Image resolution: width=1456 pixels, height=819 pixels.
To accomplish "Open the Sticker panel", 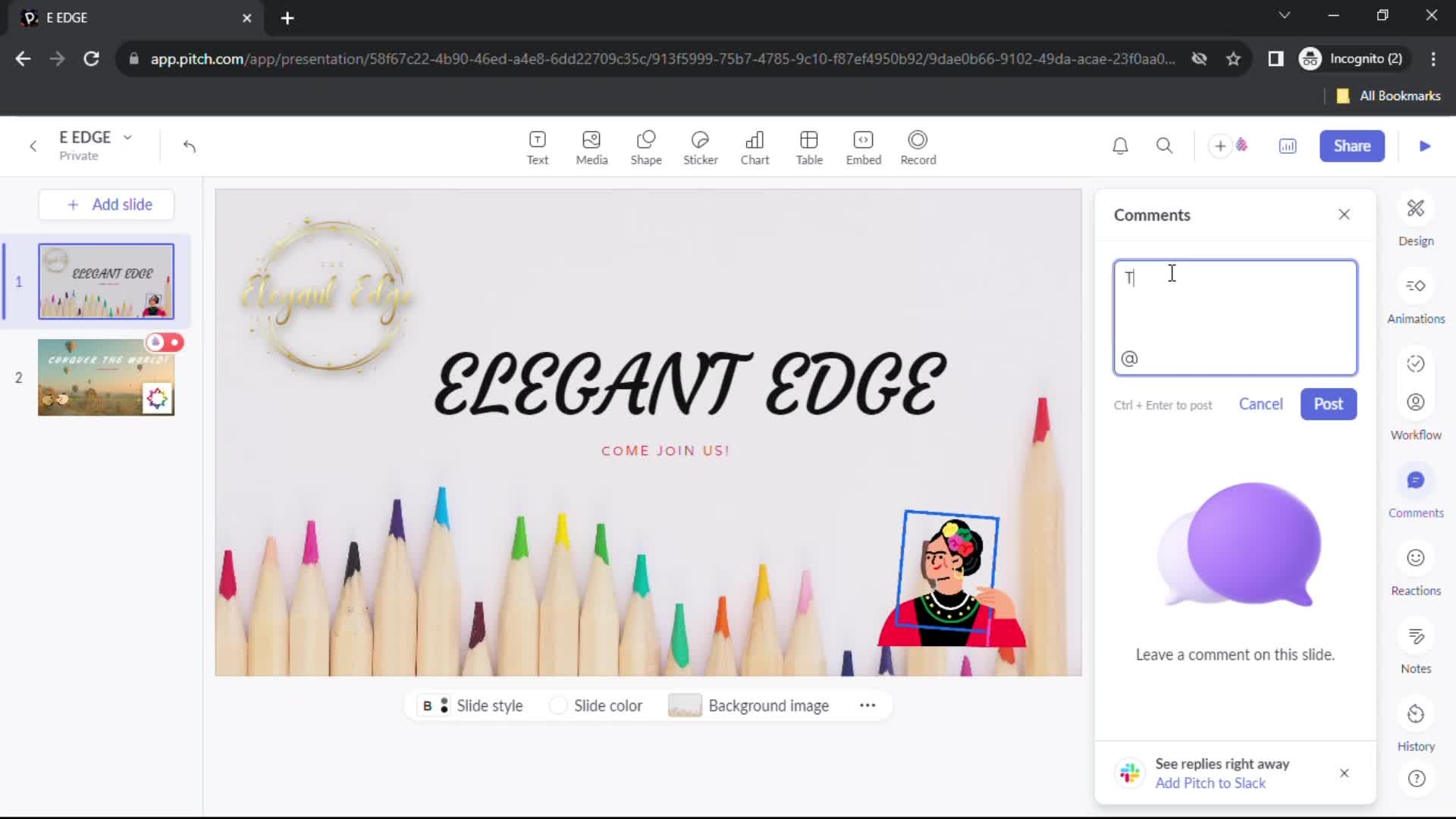I will tap(700, 146).
